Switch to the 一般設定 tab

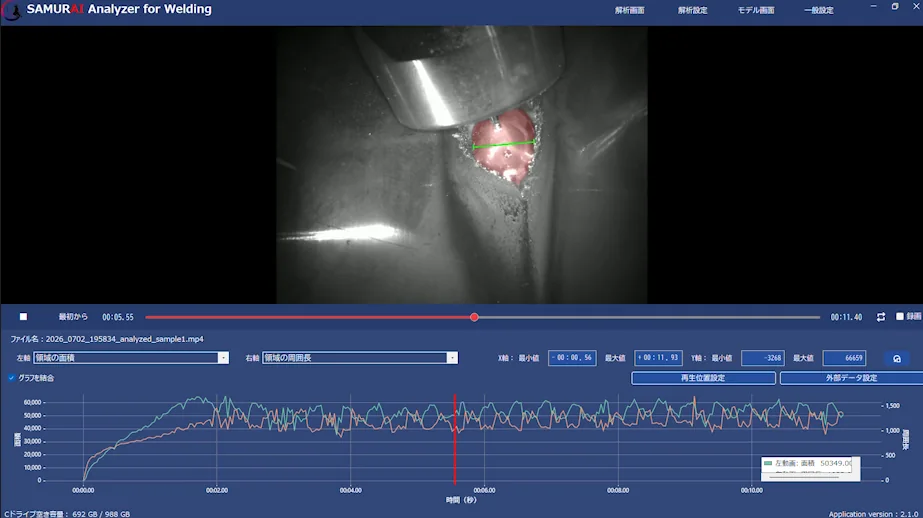(819, 10)
